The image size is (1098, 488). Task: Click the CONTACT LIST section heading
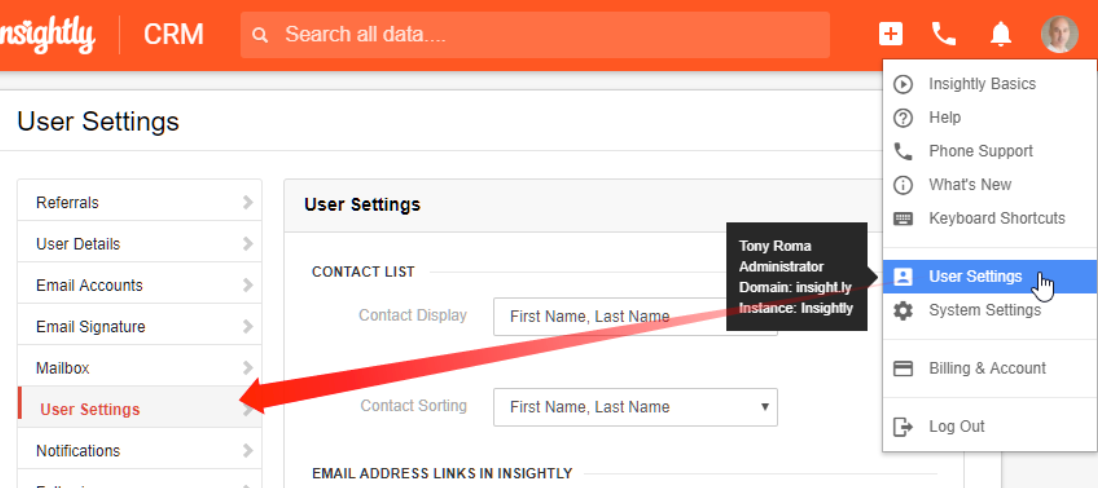tap(363, 272)
